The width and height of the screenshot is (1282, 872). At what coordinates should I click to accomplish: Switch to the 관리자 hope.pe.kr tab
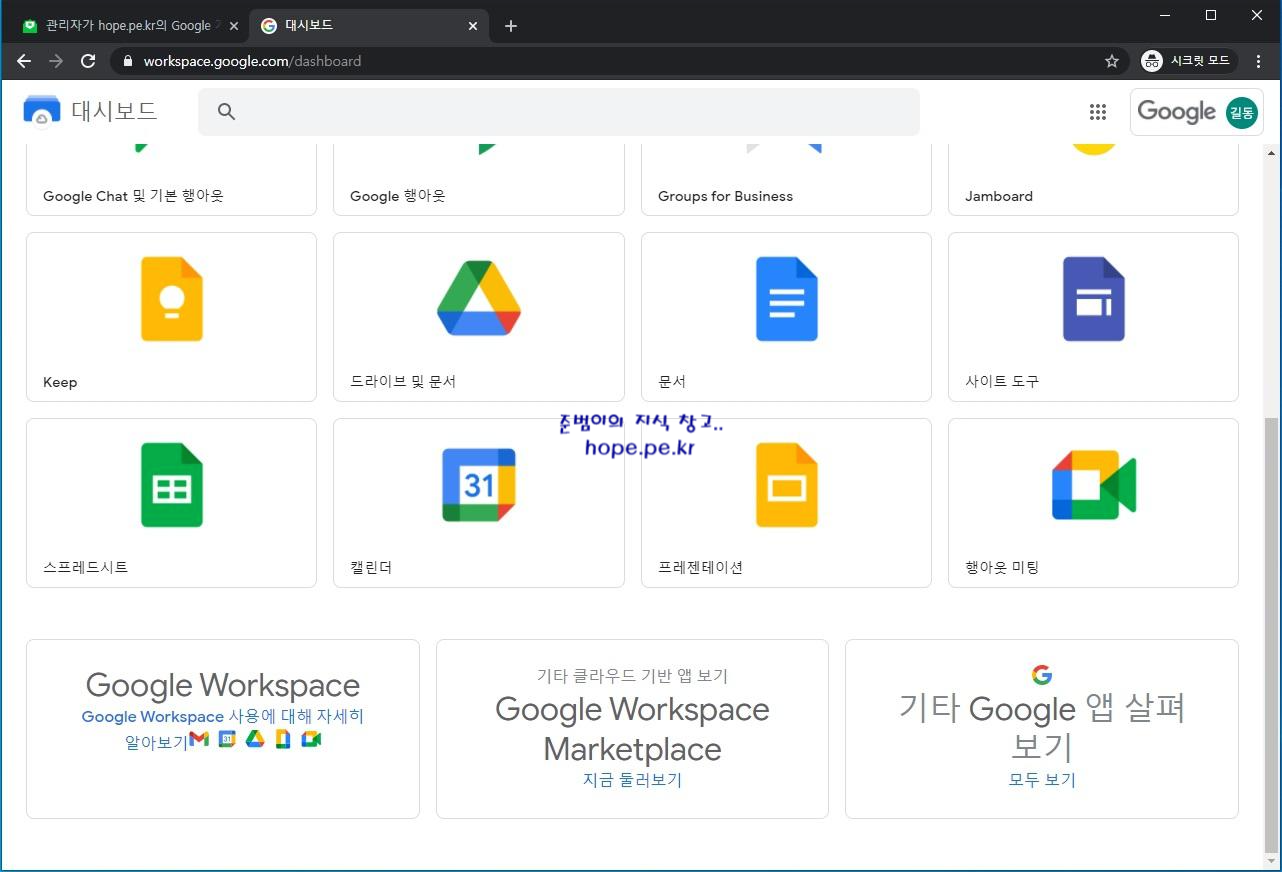click(128, 26)
